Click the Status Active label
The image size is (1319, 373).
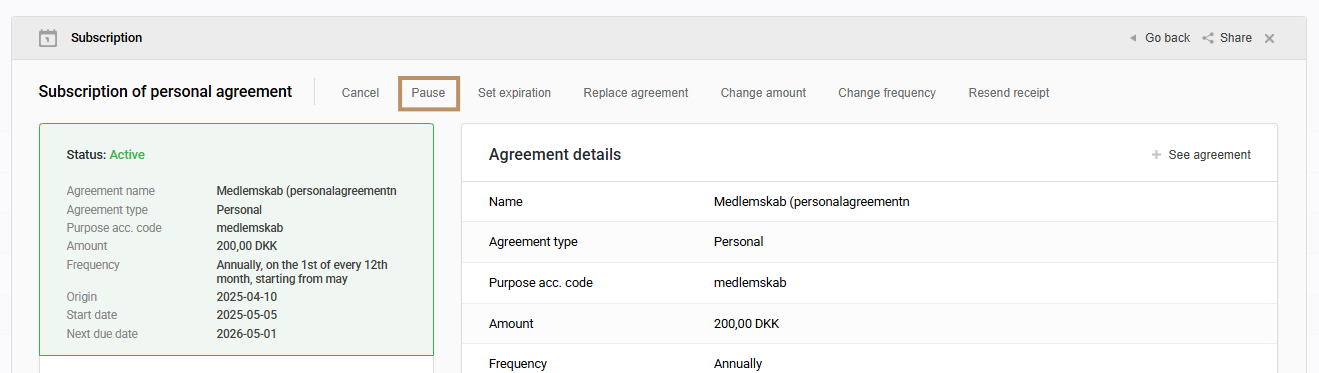(x=106, y=155)
